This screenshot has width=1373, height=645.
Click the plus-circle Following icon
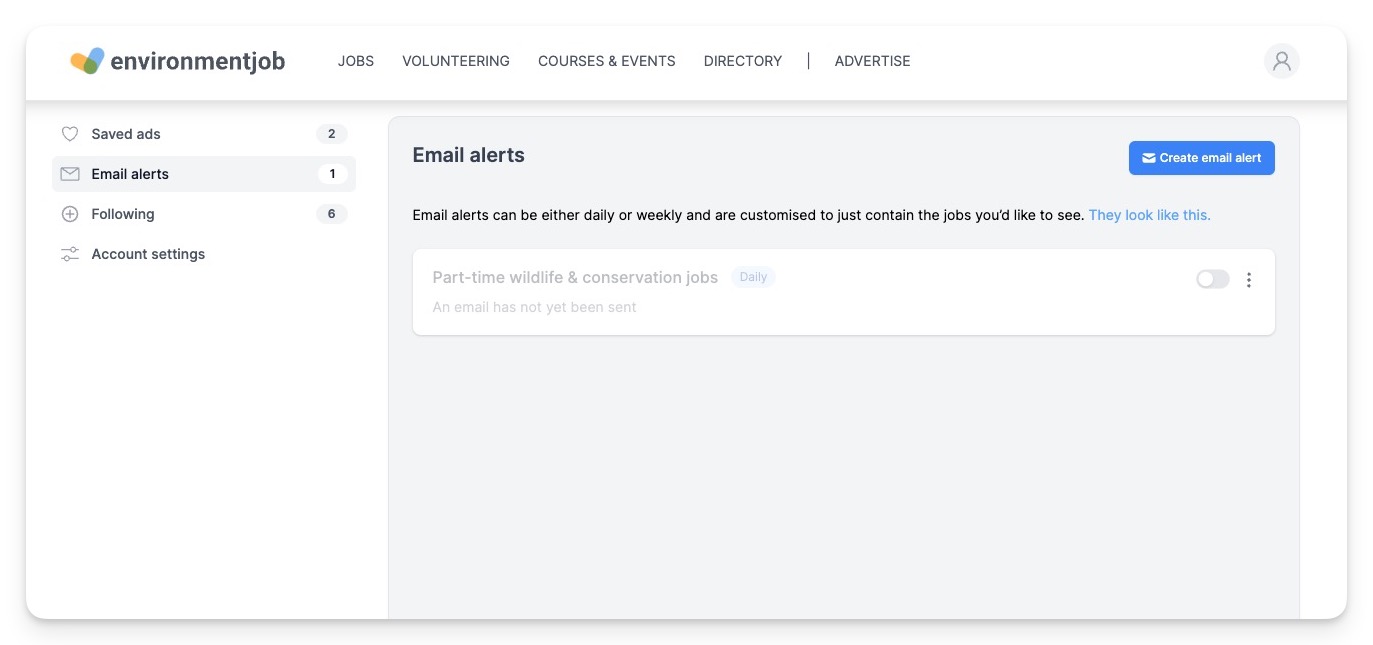click(x=70, y=214)
